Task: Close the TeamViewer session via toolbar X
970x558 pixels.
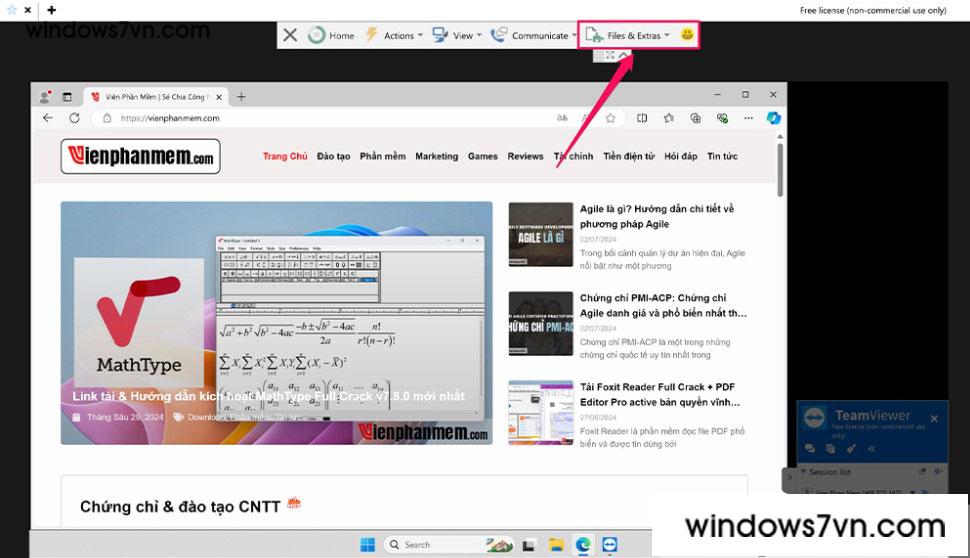Action: click(290, 35)
